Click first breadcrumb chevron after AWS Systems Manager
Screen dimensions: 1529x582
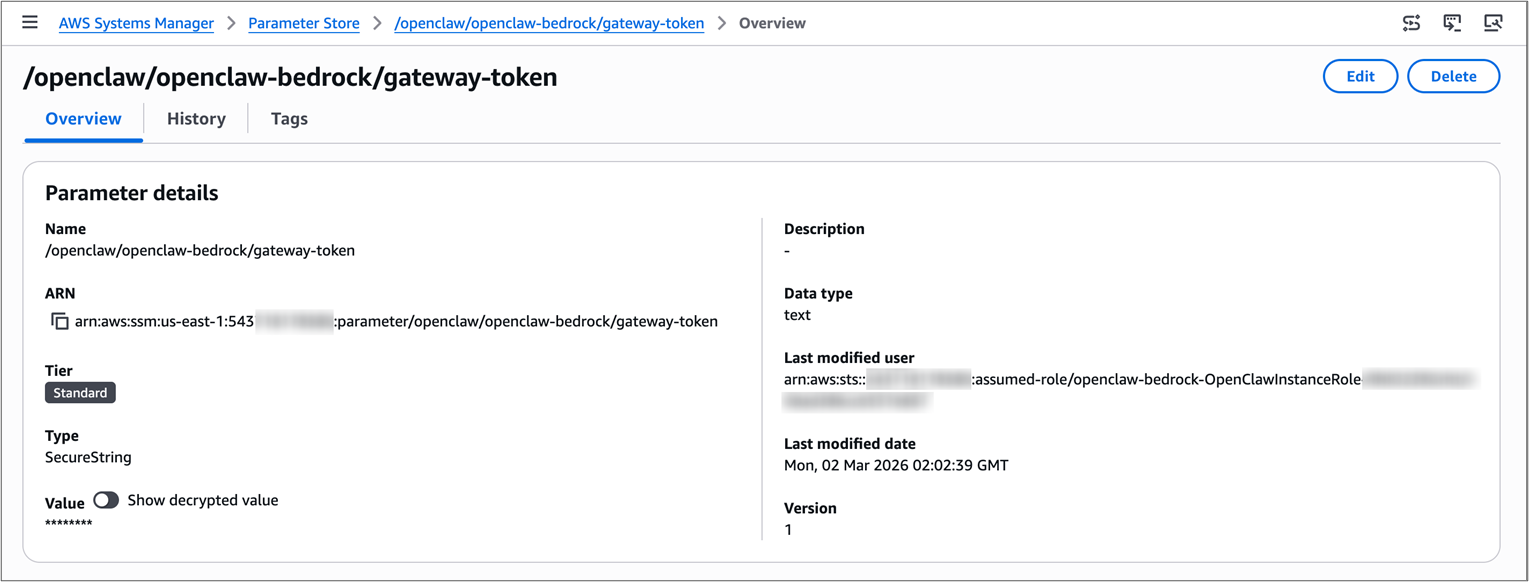tap(231, 23)
